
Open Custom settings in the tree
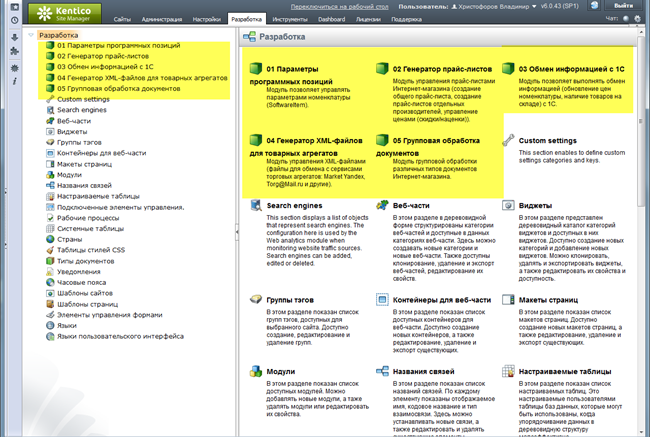tap(83, 99)
